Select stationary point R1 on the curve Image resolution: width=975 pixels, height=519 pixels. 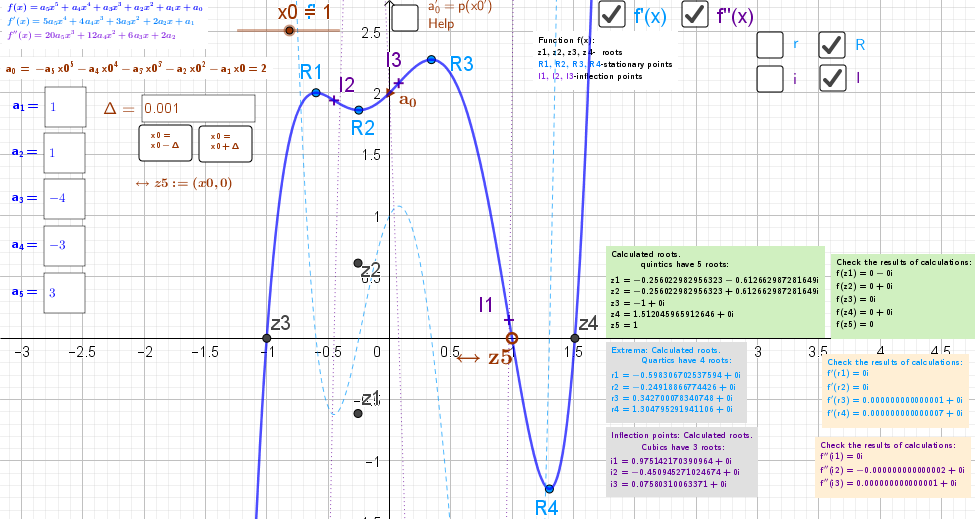[316, 93]
